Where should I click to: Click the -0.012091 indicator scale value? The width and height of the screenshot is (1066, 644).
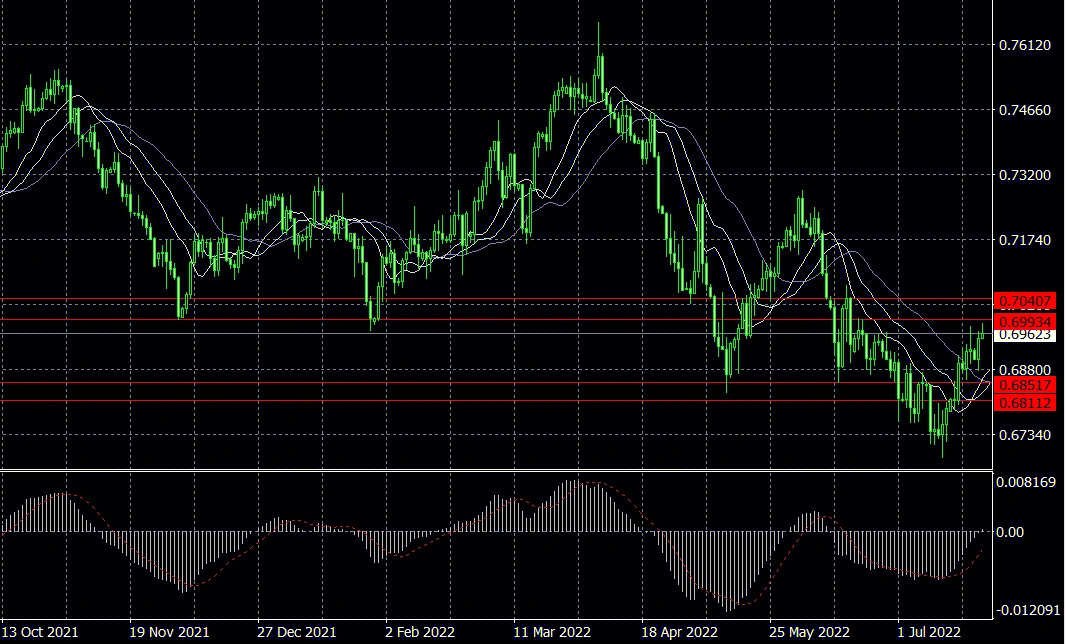pos(1029,610)
